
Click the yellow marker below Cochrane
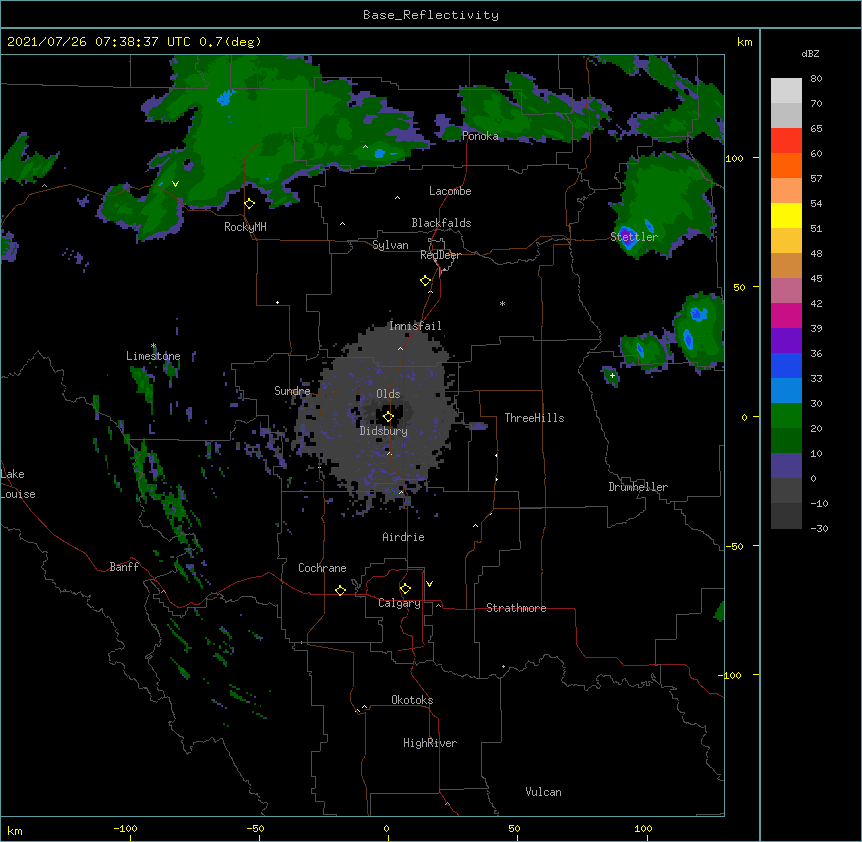[340, 590]
